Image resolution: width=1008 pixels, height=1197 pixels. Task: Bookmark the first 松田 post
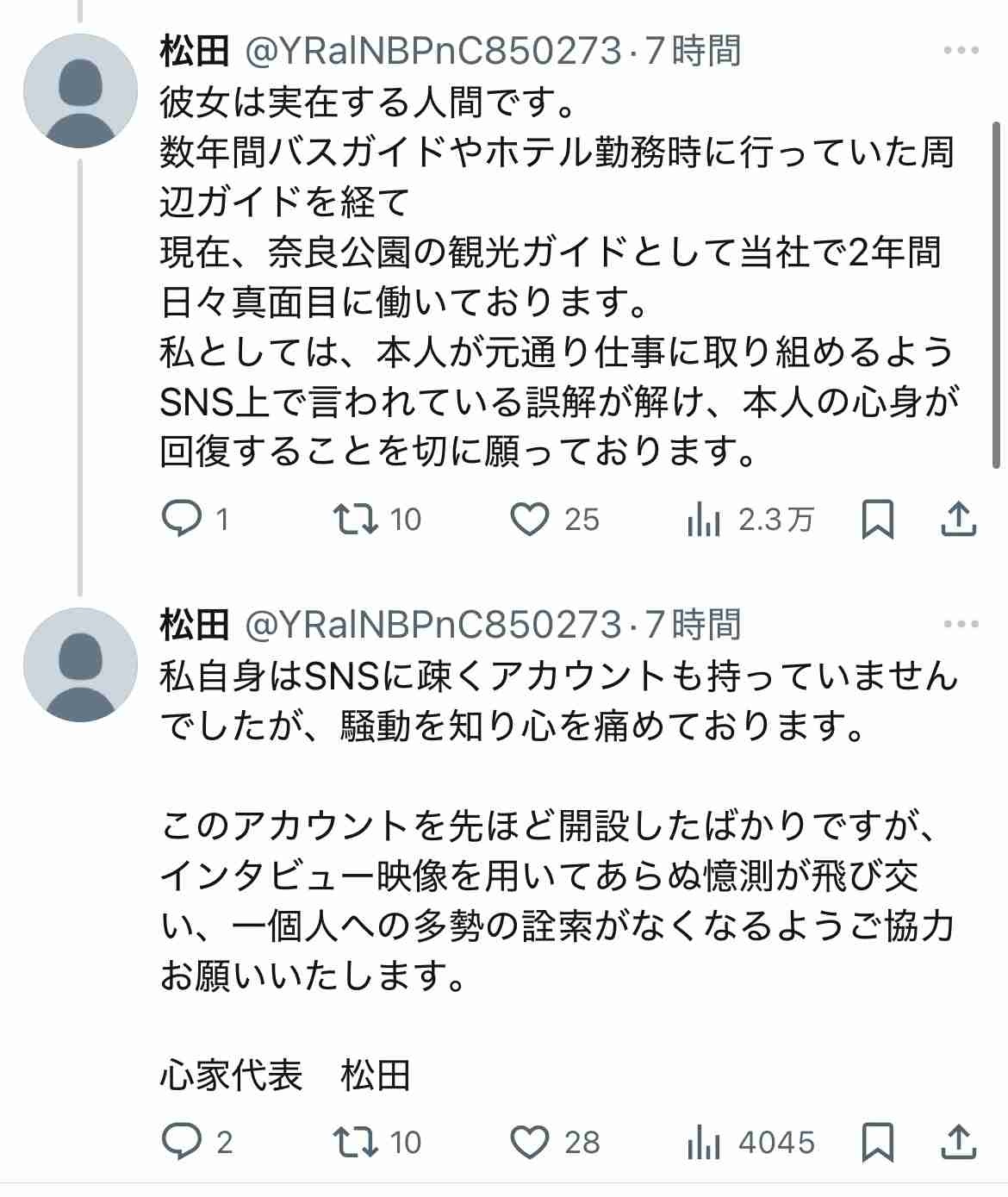click(878, 520)
